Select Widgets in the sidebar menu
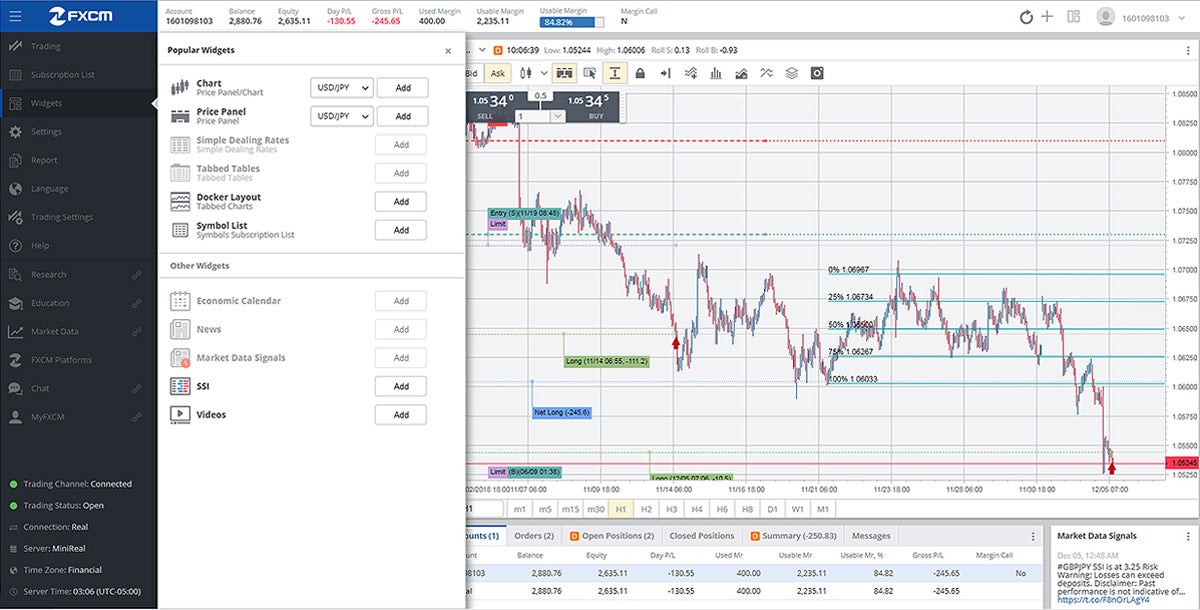 (x=79, y=103)
